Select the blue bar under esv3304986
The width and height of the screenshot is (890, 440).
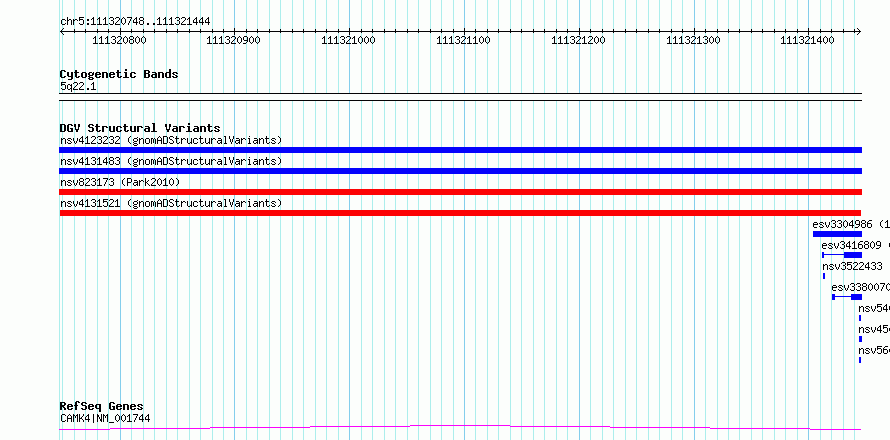(x=837, y=234)
